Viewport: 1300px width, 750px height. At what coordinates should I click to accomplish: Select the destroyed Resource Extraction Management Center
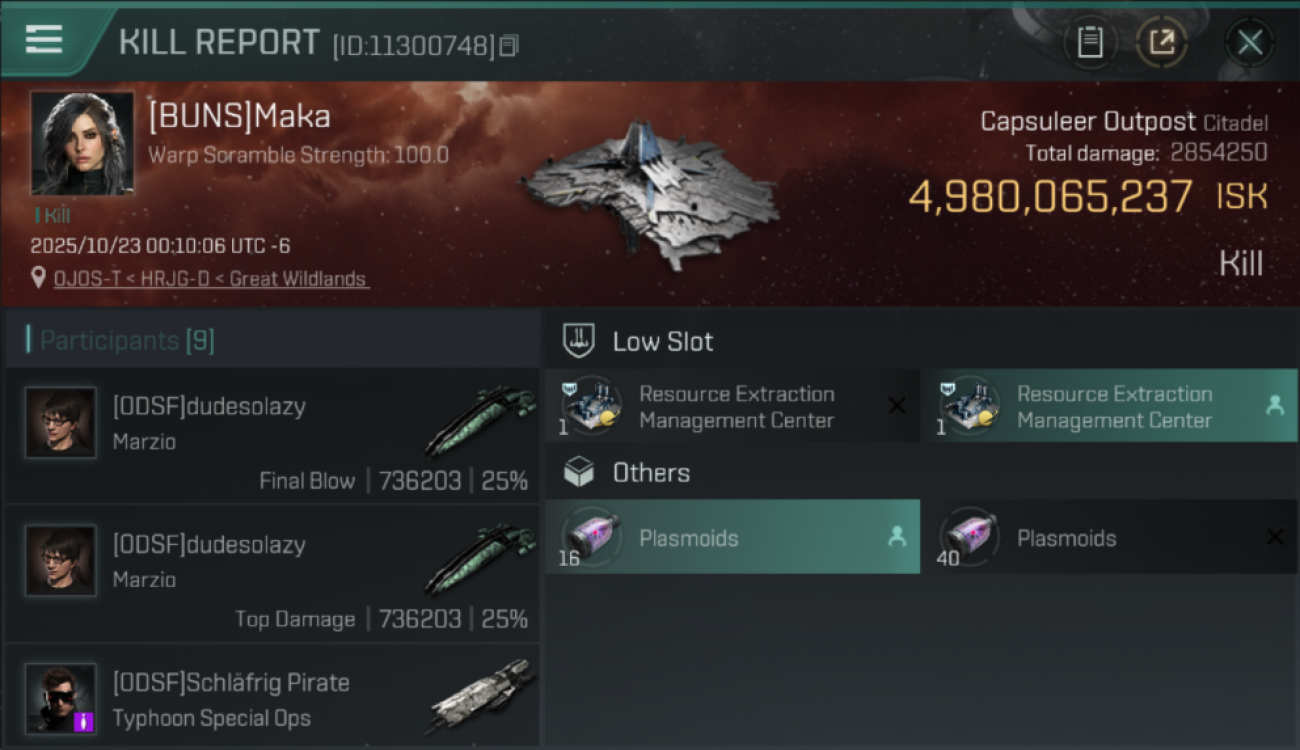pos(732,406)
